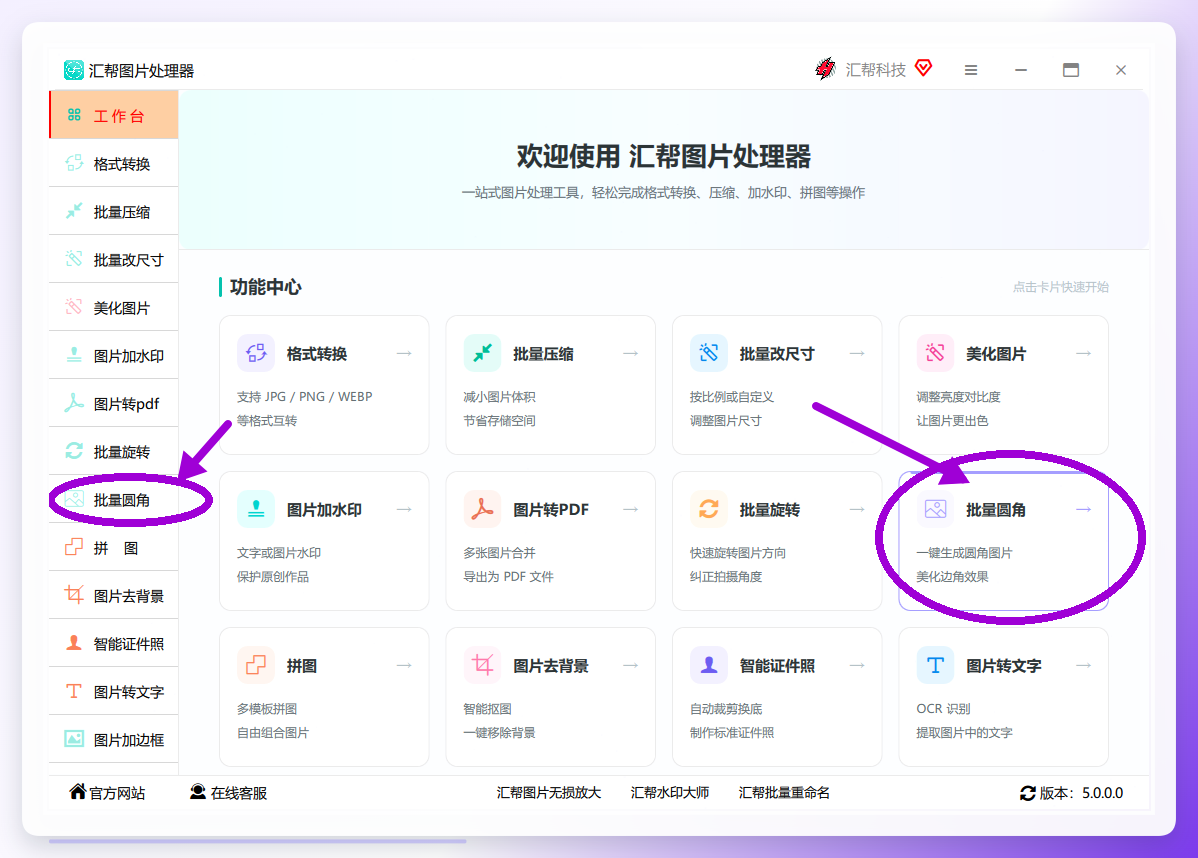
Task: Click the red diamond VIP icon
Action: click(924, 68)
